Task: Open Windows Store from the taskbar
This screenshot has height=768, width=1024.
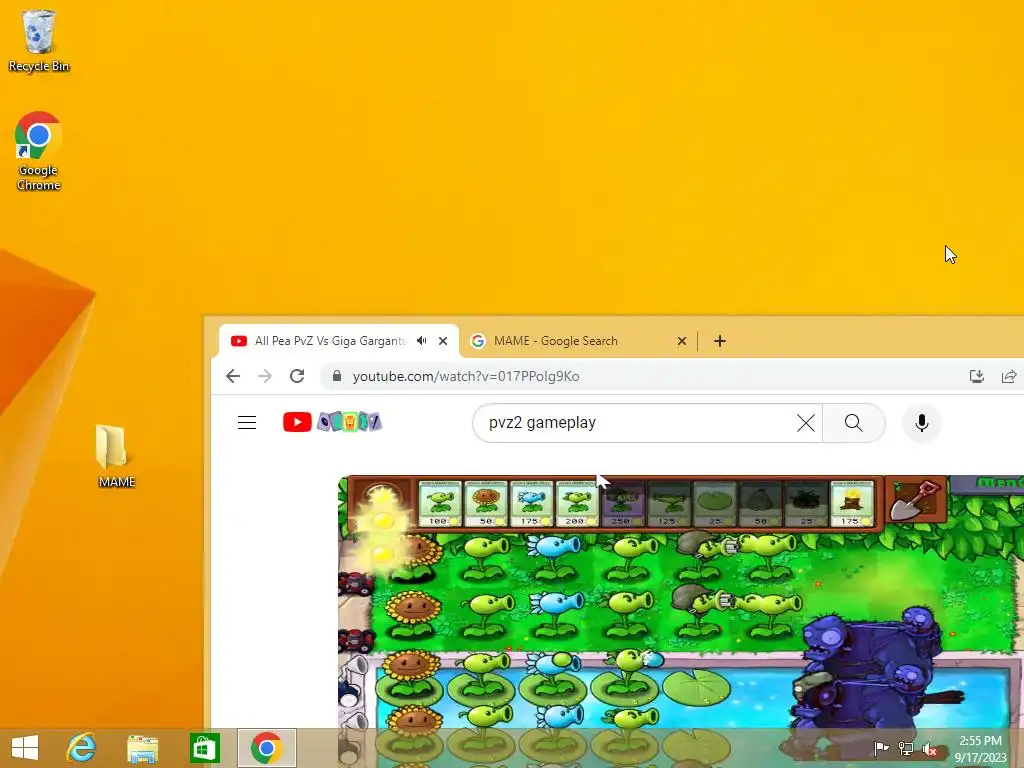Action: 204,748
